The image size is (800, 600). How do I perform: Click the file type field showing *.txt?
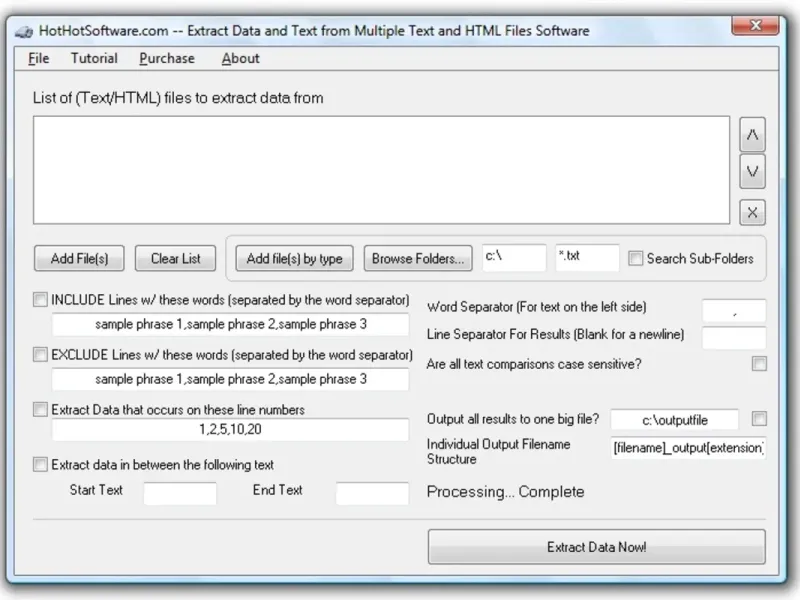coord(587,258)
